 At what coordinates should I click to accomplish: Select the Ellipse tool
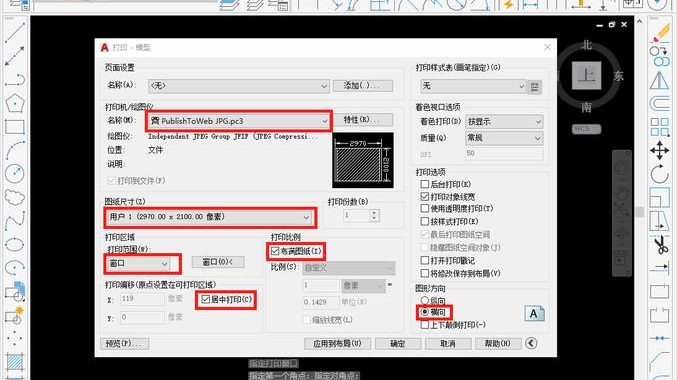[x=15, y=244]
